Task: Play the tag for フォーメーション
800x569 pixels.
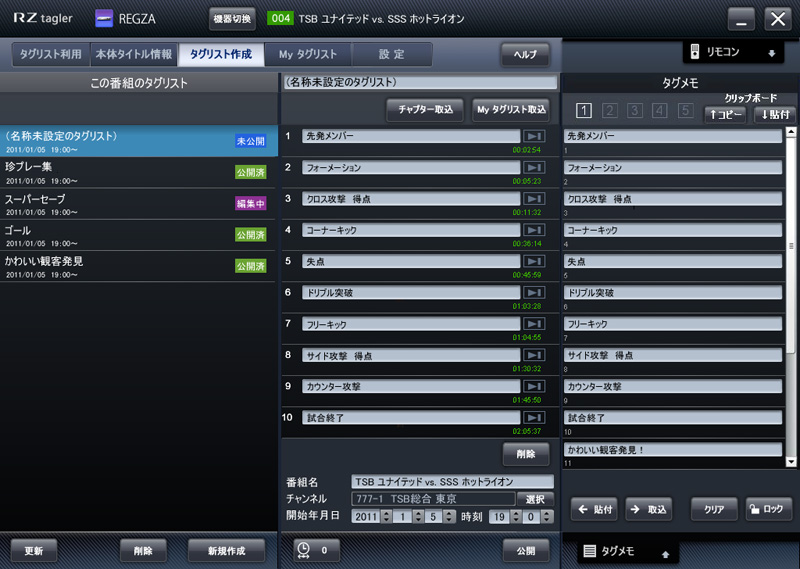Action: [534, 167]
